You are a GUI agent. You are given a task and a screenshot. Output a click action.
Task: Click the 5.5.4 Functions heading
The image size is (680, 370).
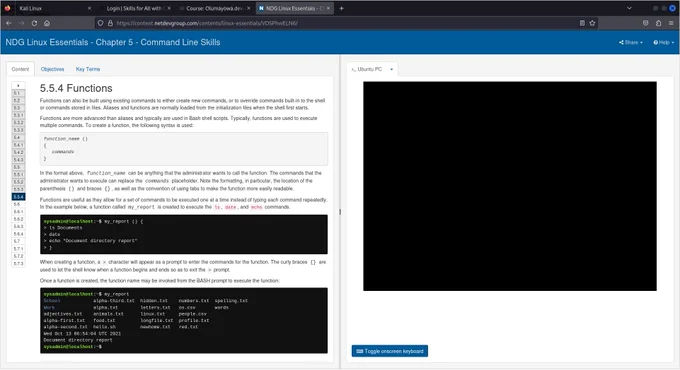click(x=76, y=88)
